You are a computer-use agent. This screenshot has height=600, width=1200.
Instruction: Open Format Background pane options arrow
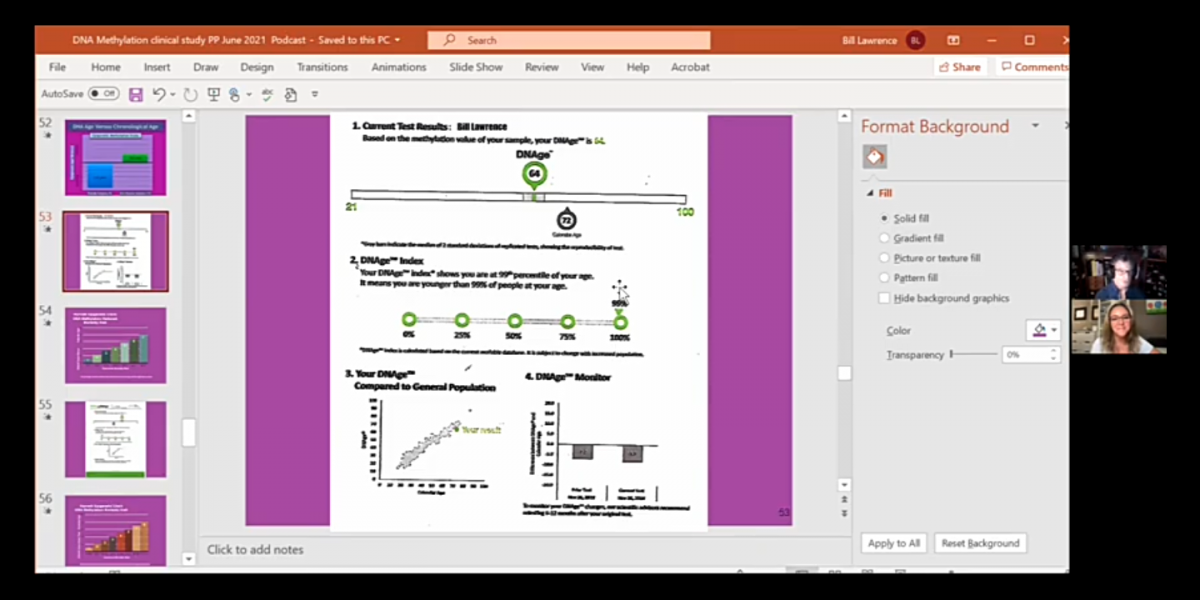(x=1035, y=126)
